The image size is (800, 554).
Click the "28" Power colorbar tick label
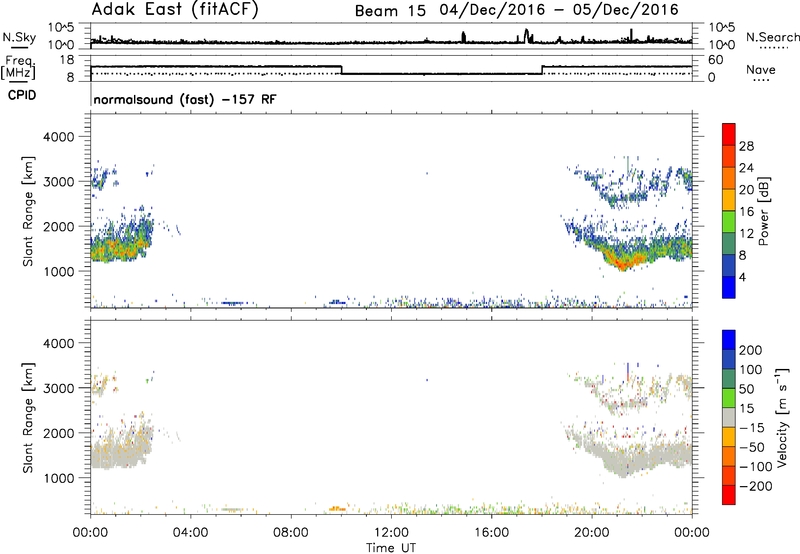coord(746,146)
